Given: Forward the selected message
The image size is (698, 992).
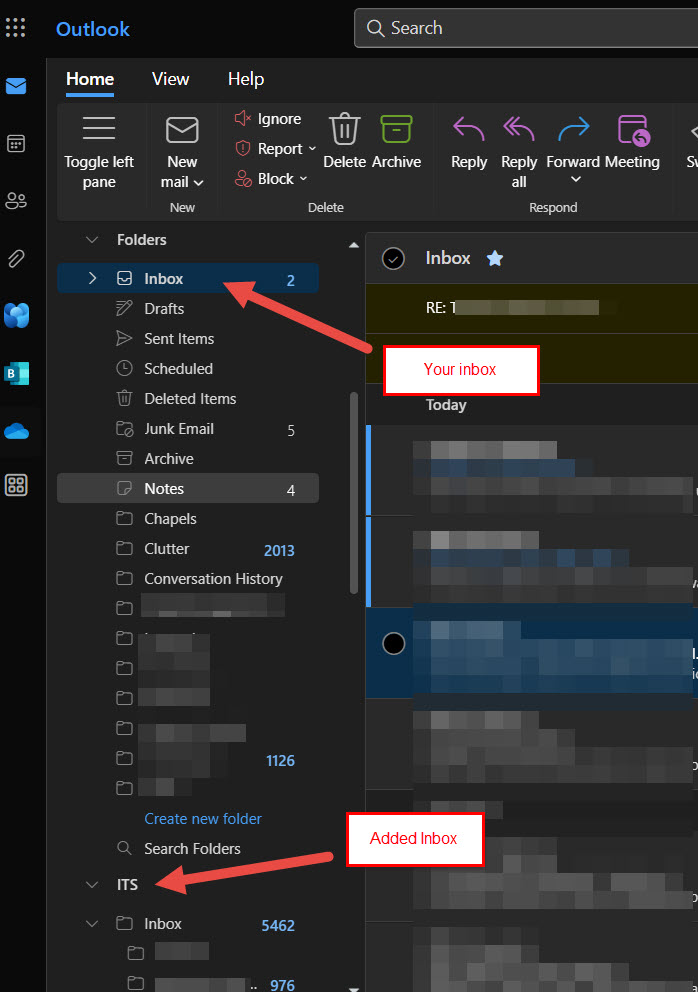Looking at the screenshot, I should click(x=573, y=141).
